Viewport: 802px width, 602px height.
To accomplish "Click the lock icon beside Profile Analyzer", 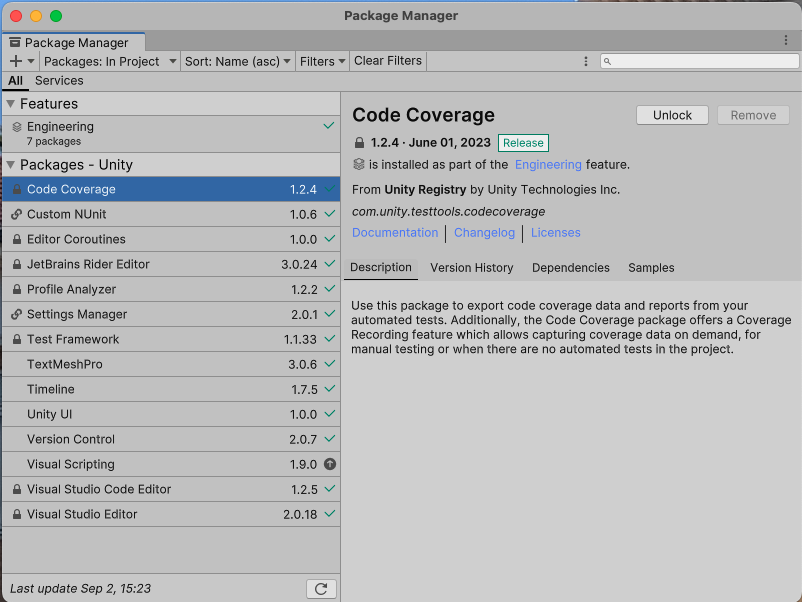I will coord(17,290).
